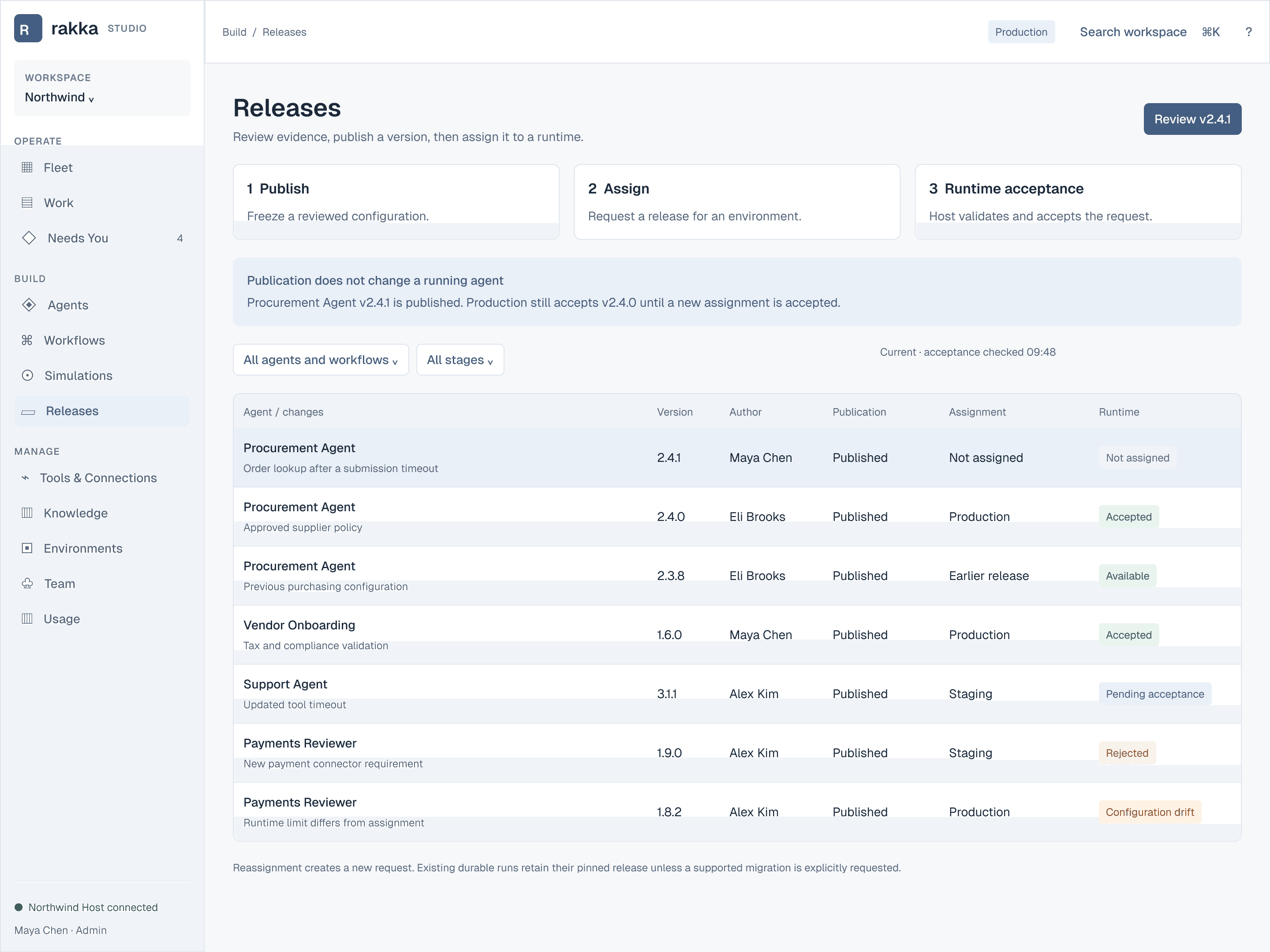Click Releases in the breadcrumb
This screenshot has width=1270, height=952.
pyautogui.click(x=284, y=32)
